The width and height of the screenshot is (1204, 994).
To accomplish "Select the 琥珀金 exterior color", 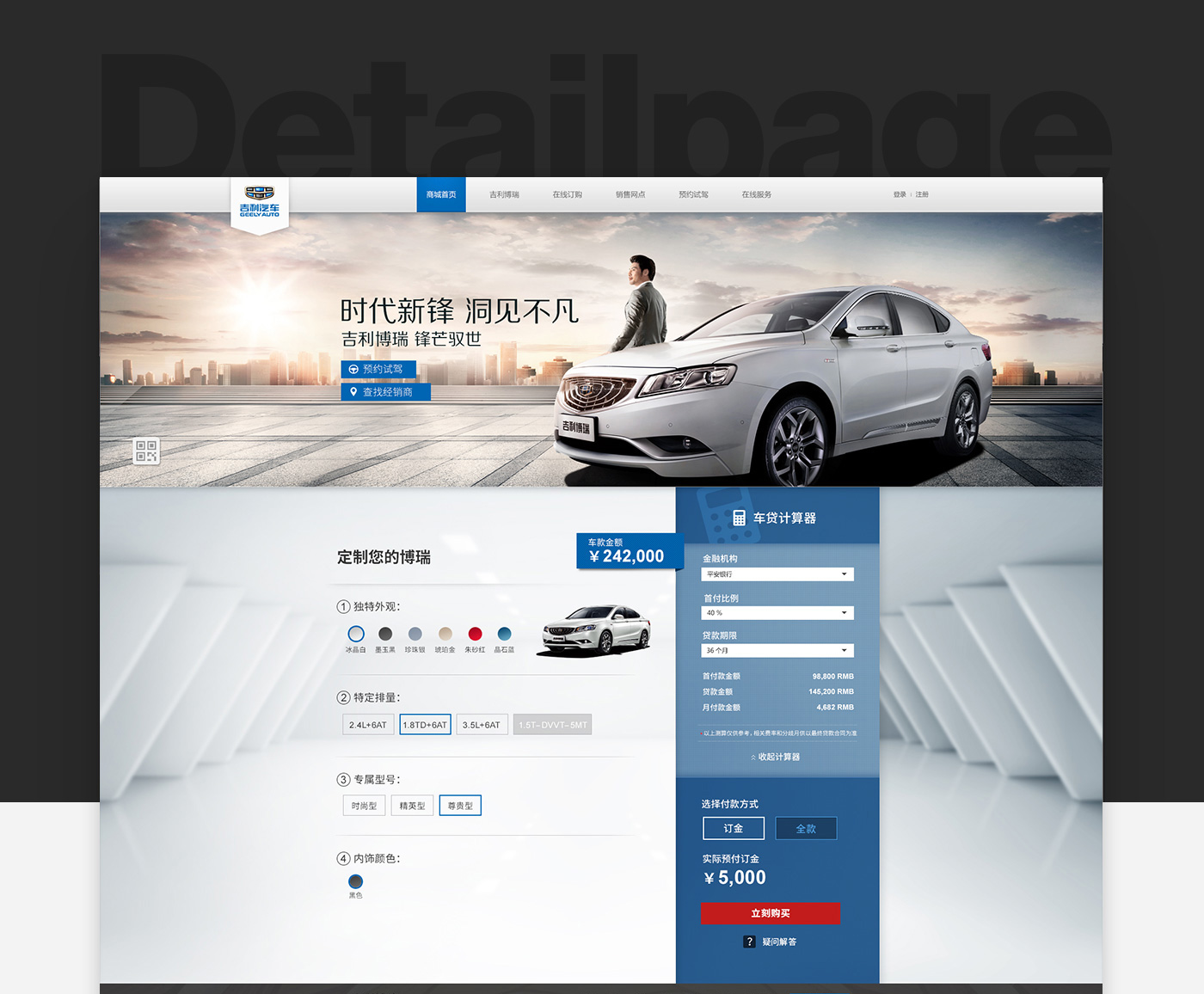I will pyautogui.click(x=445, y=634).
